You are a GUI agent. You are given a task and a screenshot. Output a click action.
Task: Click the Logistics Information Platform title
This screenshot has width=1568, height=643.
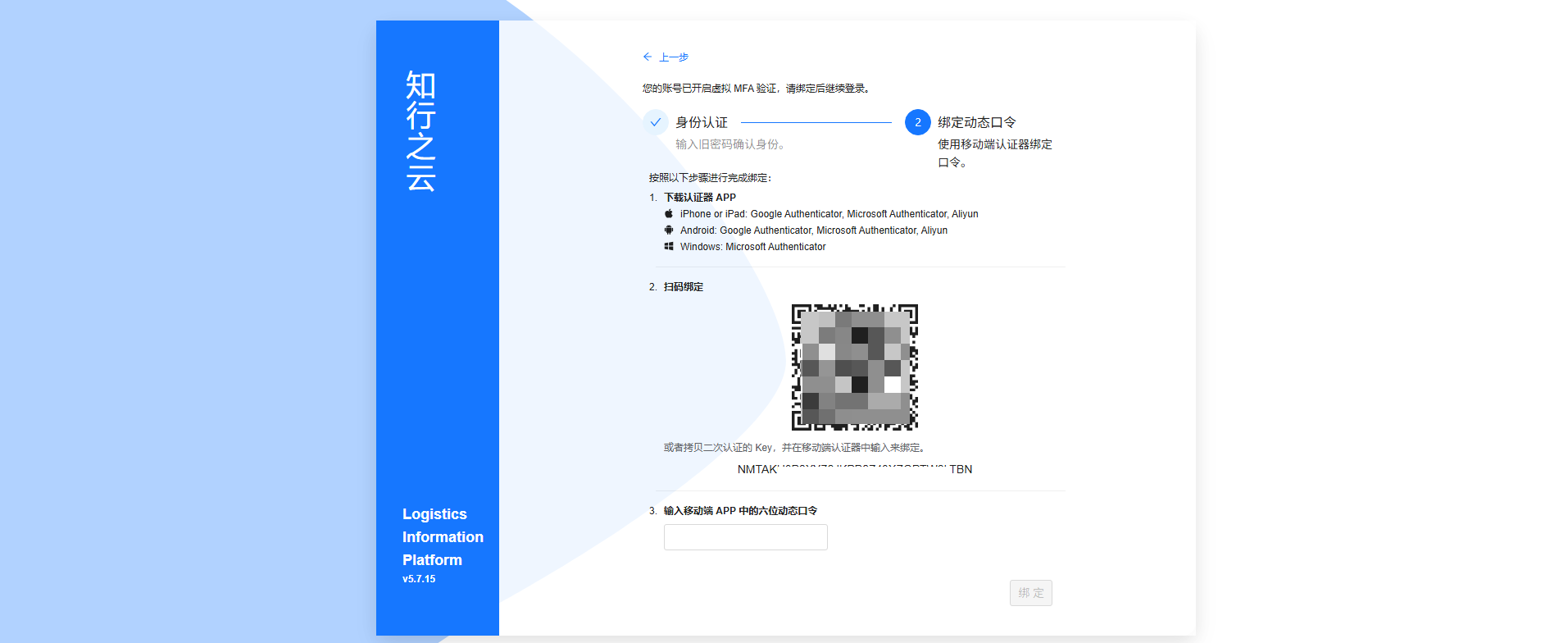[443, 537]
